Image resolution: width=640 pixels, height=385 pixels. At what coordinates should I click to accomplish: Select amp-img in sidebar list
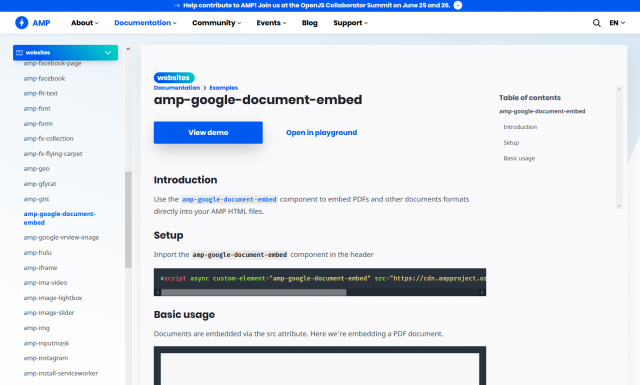click(36, 328)
